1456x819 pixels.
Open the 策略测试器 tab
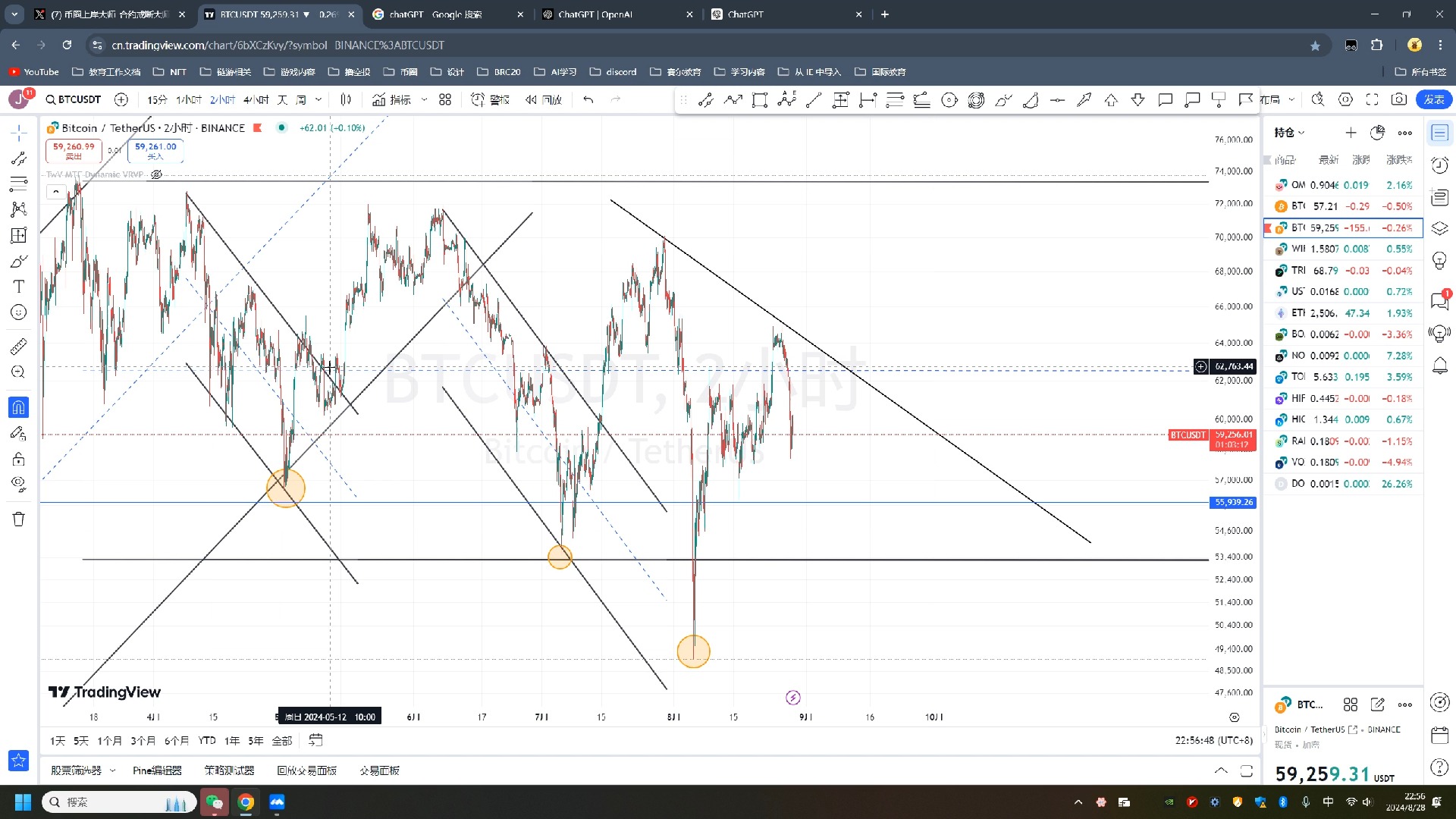pyautogui.click(x=229, y=770)
